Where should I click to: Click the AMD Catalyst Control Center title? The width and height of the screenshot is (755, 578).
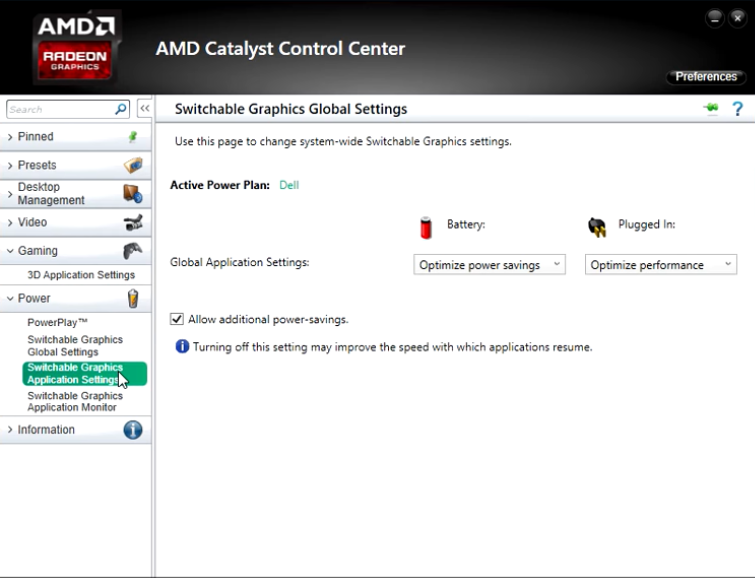tap(280, 49)
